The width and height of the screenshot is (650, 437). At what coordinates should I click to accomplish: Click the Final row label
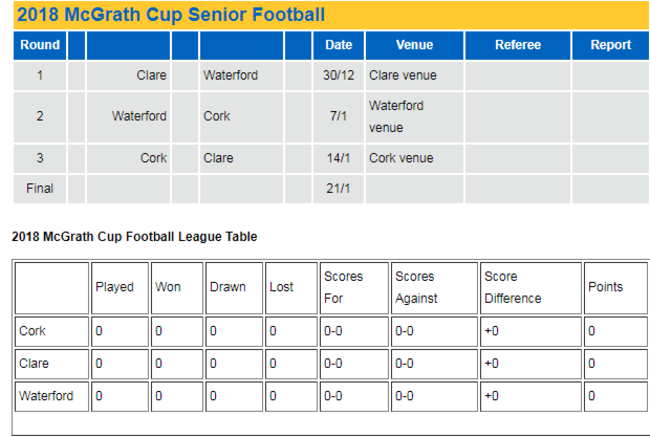(x=40, y=188)
